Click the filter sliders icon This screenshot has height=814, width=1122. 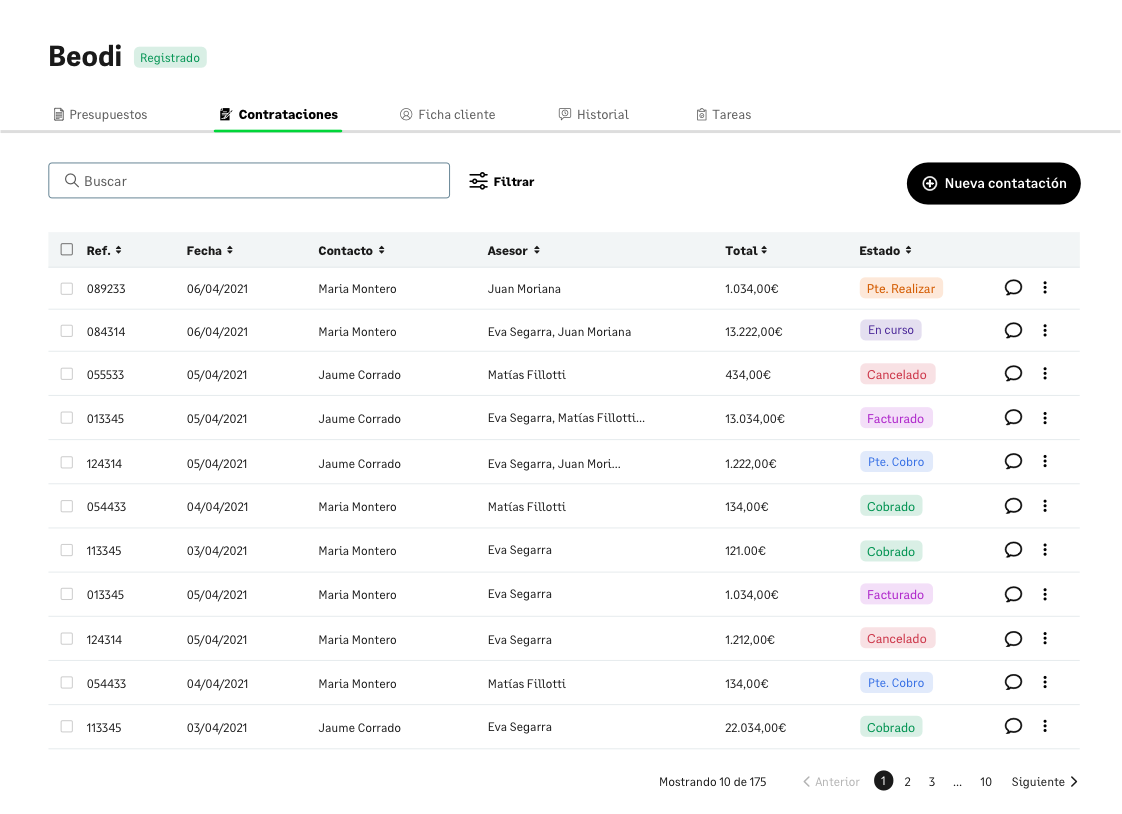click(x=479, y=181)
